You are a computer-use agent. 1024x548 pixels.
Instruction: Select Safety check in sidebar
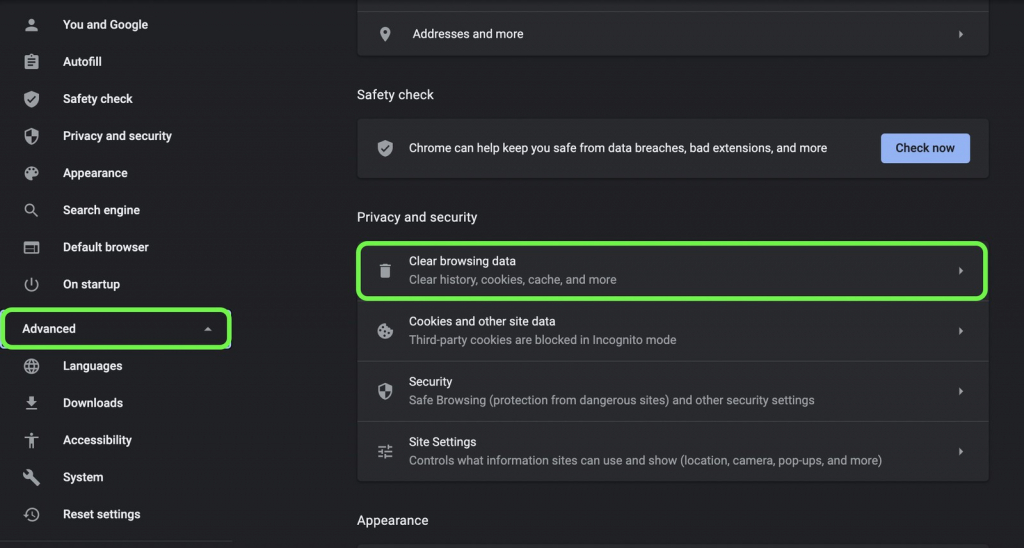click(98, 99)
